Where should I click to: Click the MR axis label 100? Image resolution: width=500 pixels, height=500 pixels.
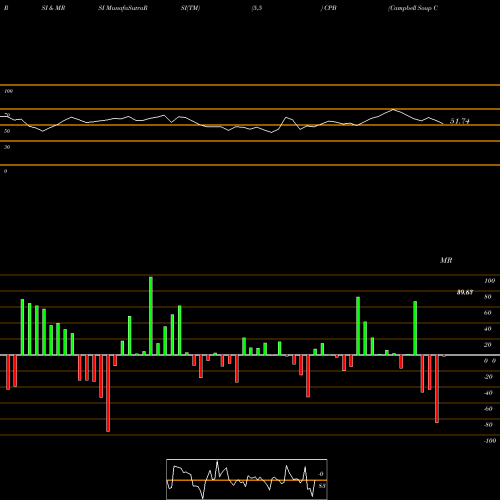point(489,281)
